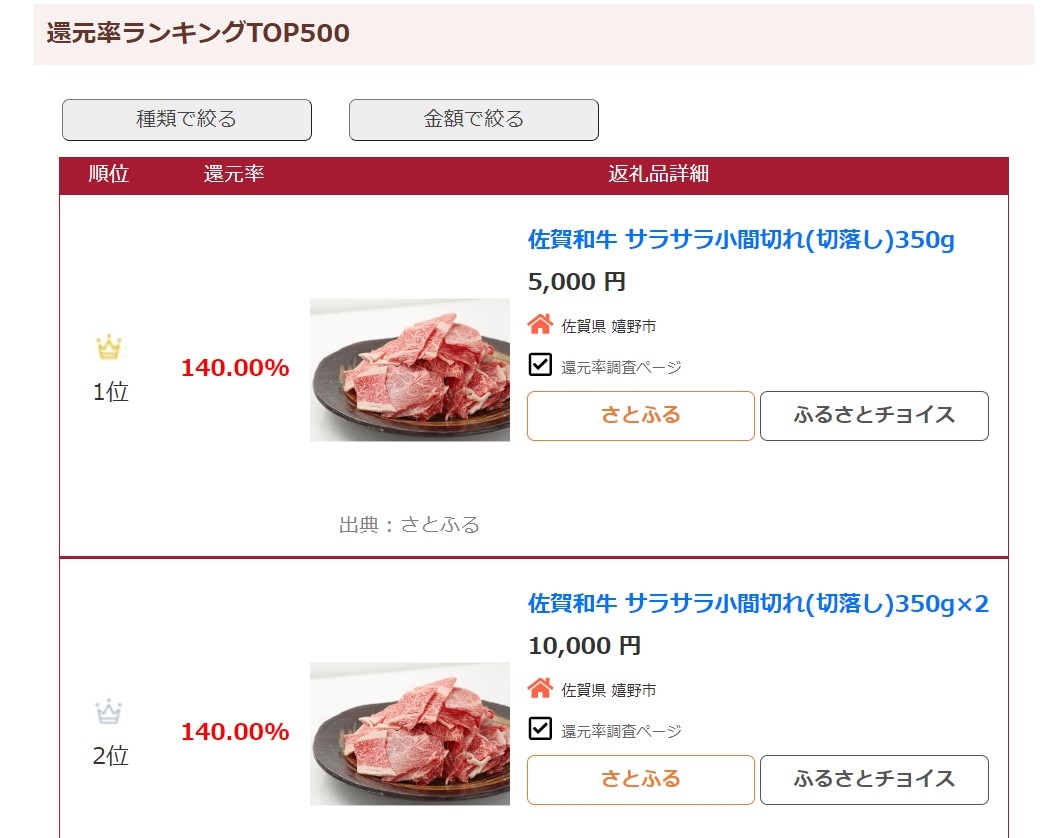The image size is (1057, 838).
Task: Click the 2位 rank label
Action: (110, 757)
